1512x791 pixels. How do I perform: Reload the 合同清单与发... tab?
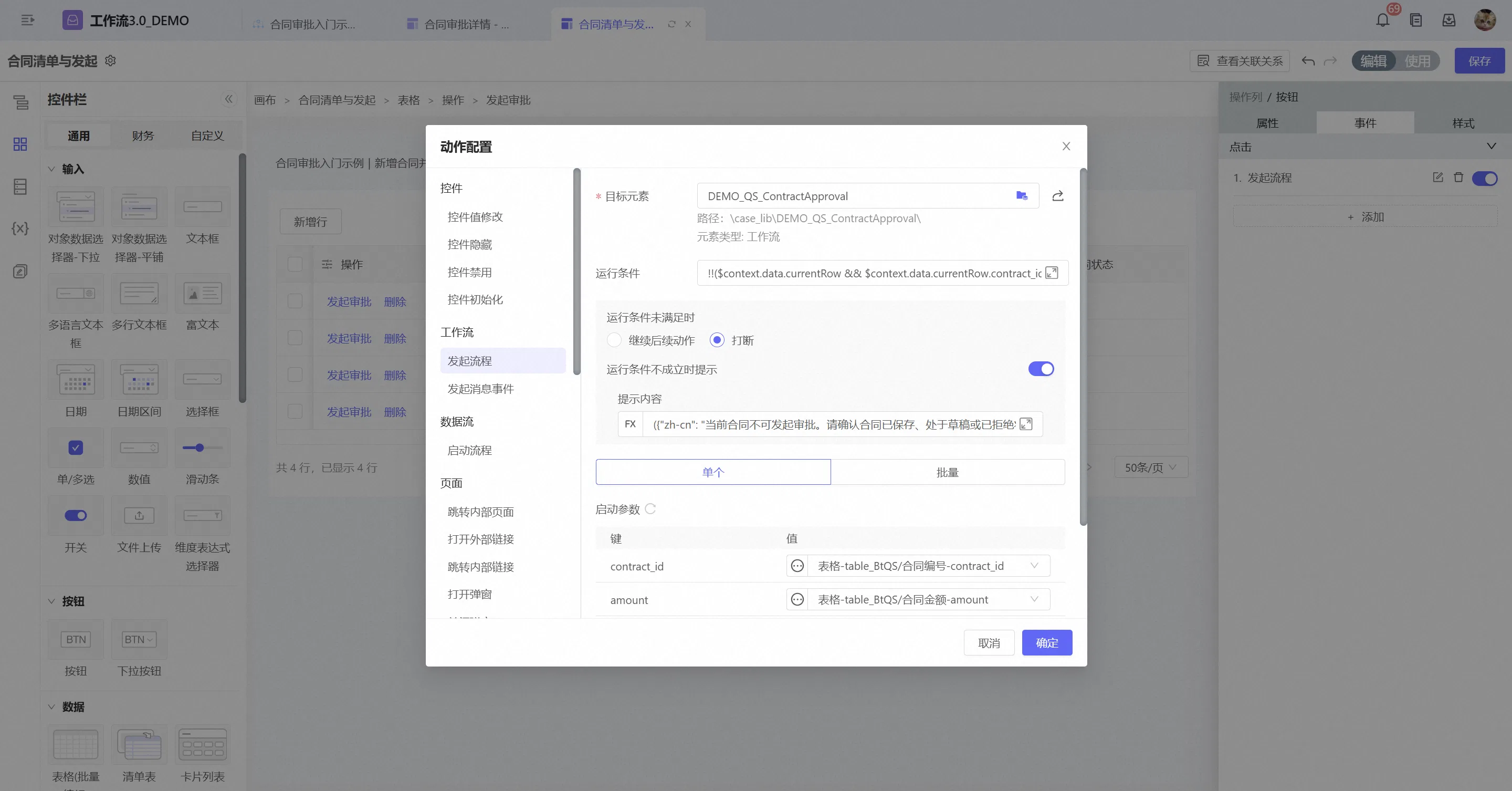(x=671, y=24)
